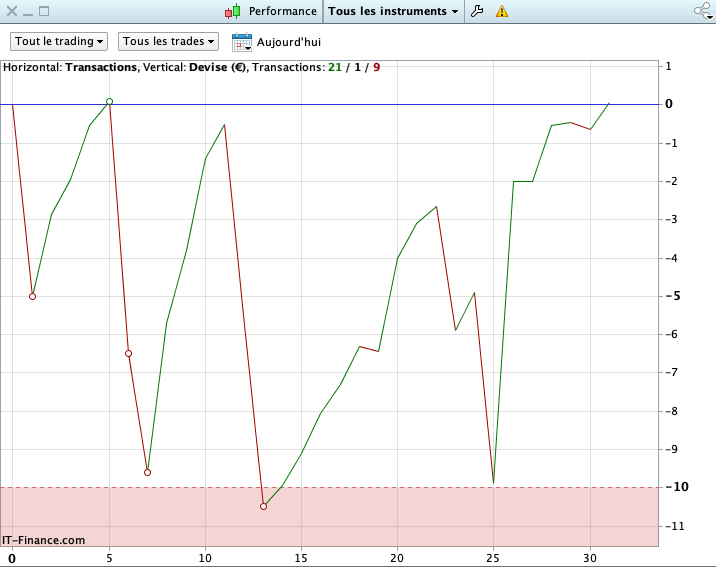Viewport: 716px width, 570px height.
Task: Click the '25' tick on horizontal axis
Action: [x=493, y=558]
